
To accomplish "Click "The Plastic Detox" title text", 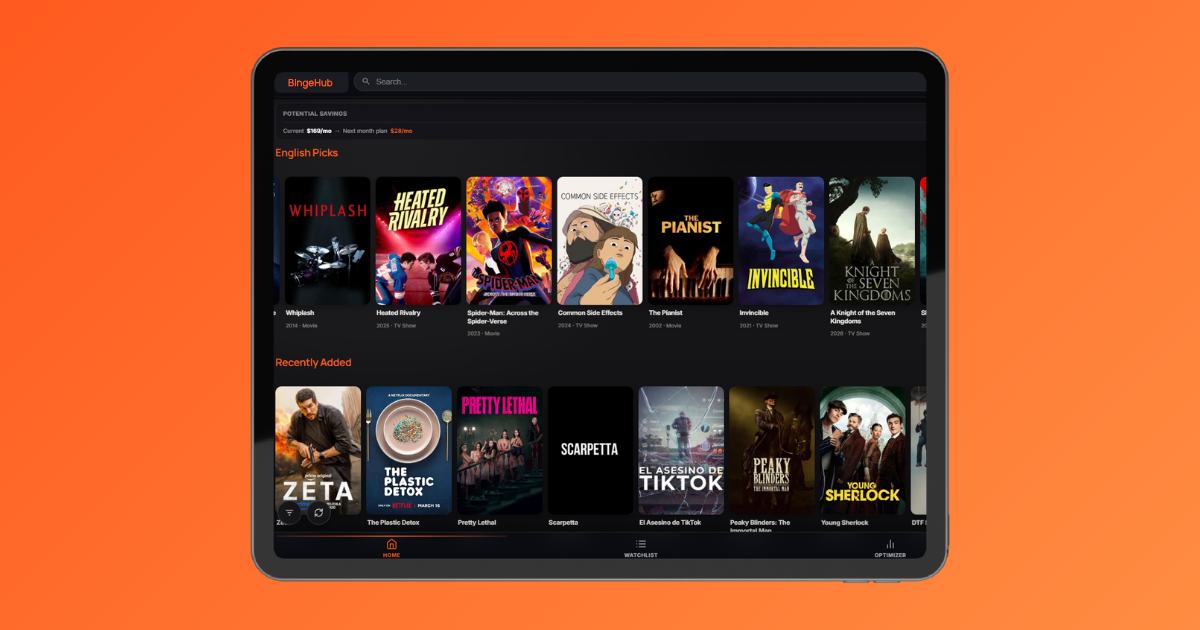I will tap(393, 523).
